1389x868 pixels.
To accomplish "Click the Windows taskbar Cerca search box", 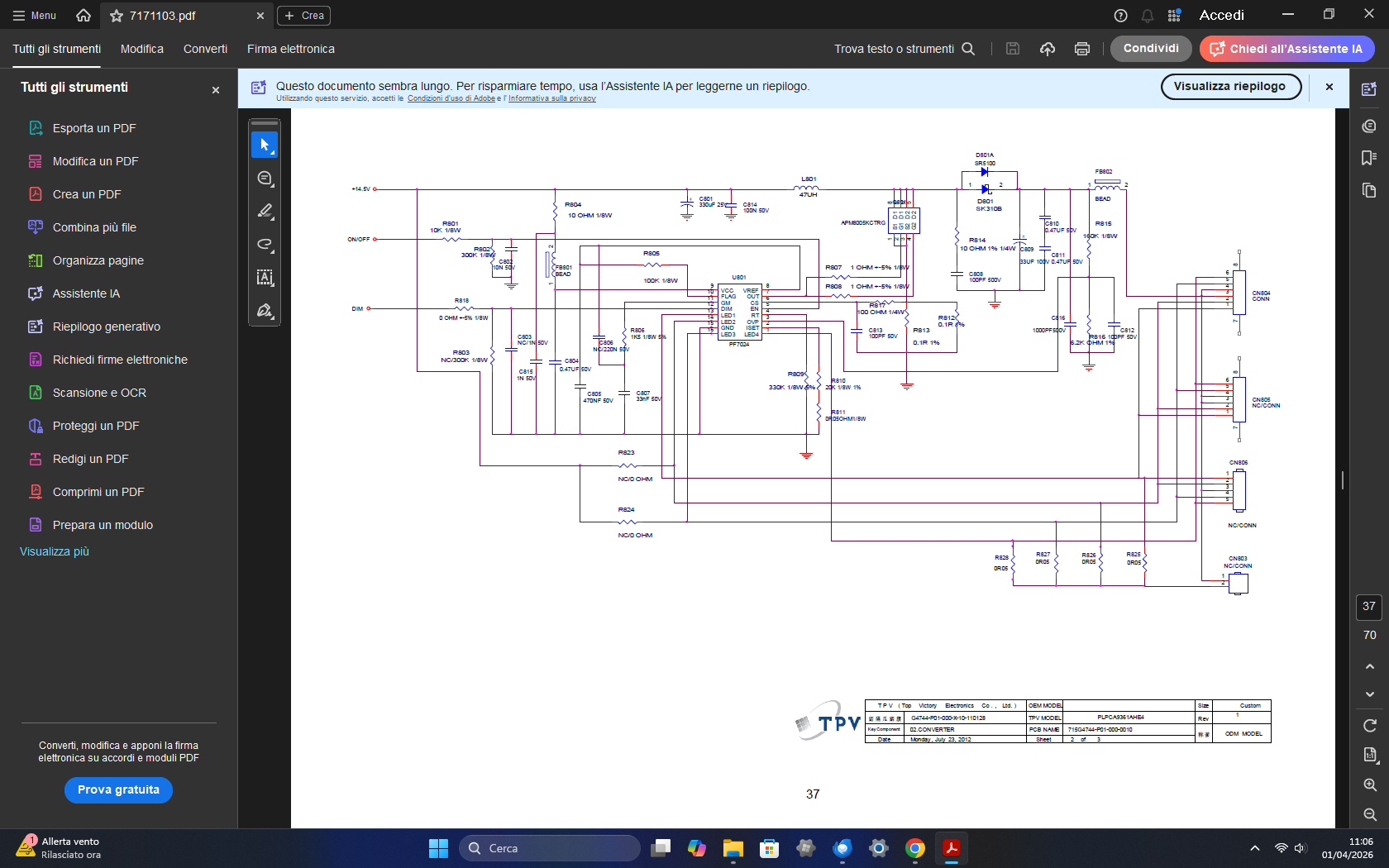I will point(550,848).
